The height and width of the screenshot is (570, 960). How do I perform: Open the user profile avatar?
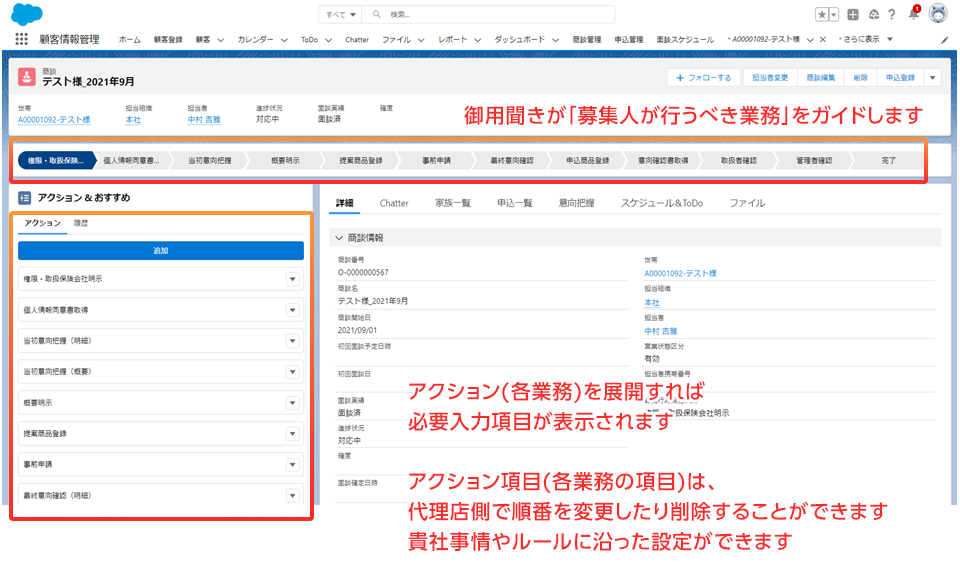pyautogui.click(x=938, y=14)
